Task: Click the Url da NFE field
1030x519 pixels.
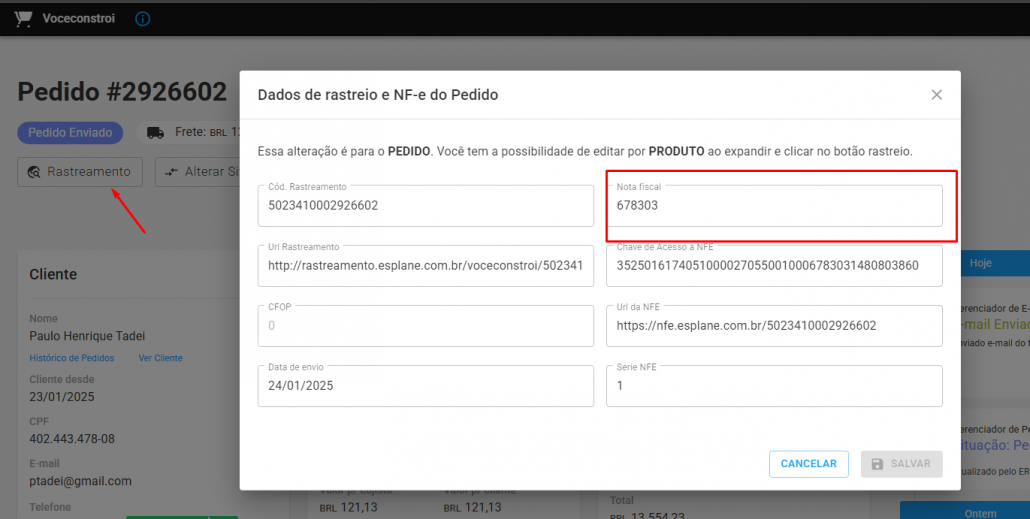Action: point(774,326)
